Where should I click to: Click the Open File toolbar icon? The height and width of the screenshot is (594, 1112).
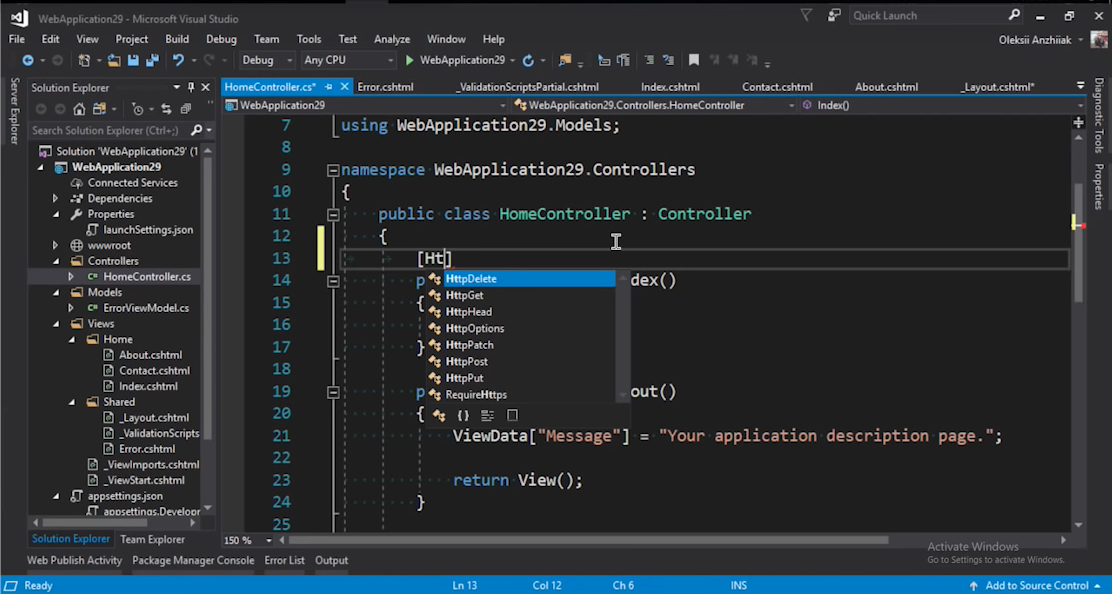pos(113,60)
